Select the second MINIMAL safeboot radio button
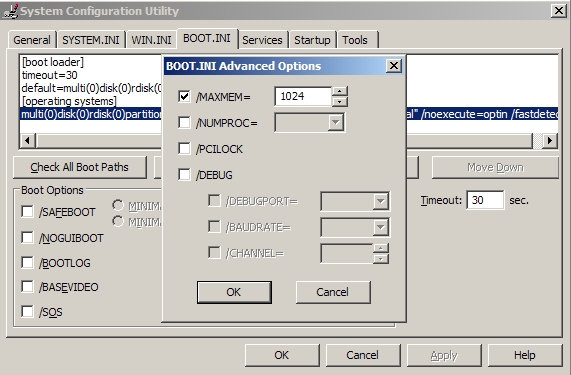 click(x=118, y=221)
